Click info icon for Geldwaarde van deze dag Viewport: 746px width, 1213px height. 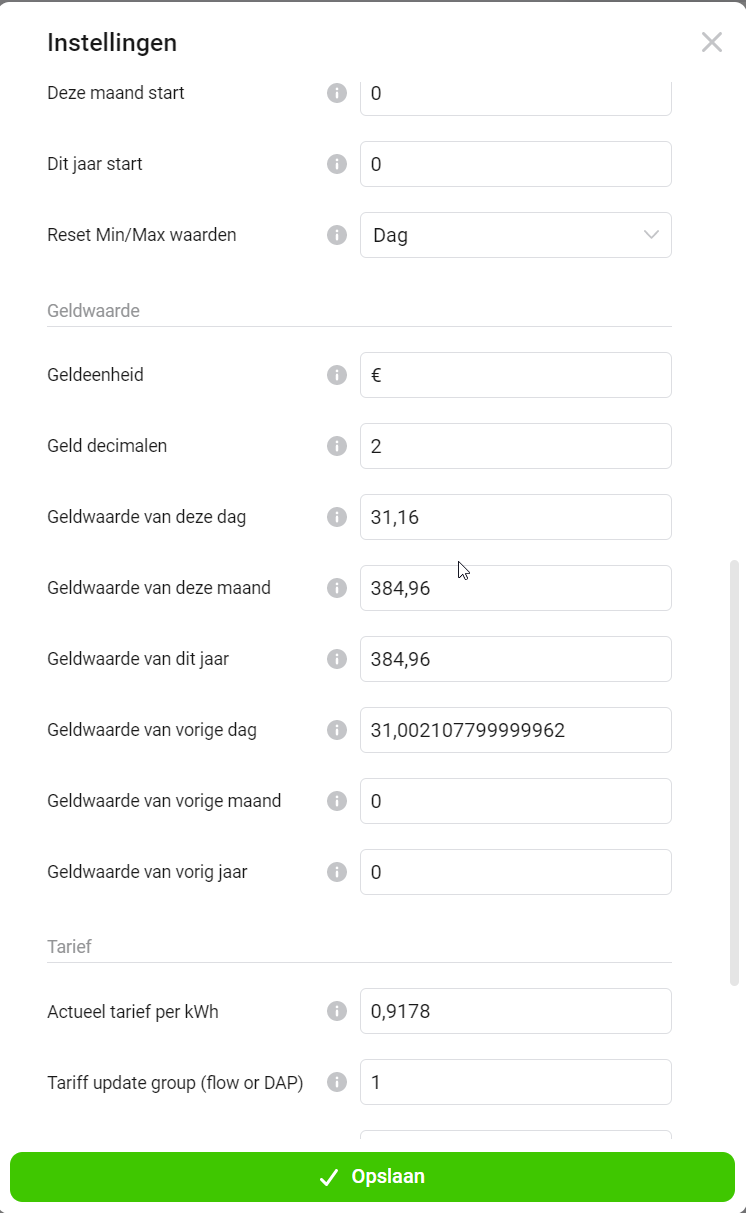[337, 517]
